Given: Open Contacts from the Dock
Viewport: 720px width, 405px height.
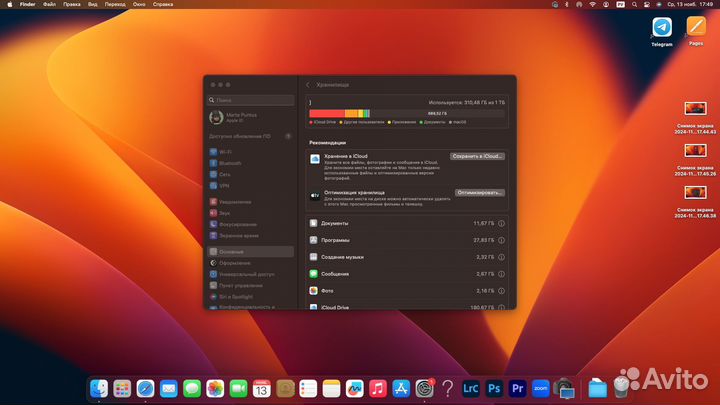Looking at the screenshot, I should pos(285,388).
